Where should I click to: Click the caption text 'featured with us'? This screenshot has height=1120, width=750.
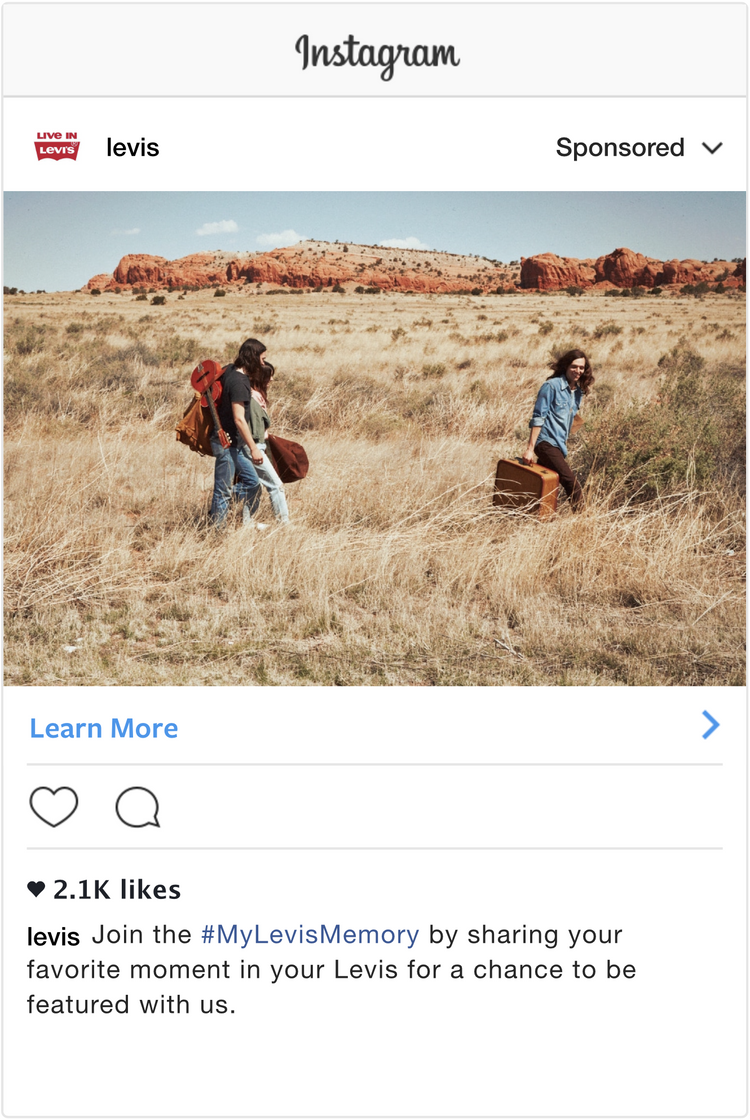(x=131, y=1004)
